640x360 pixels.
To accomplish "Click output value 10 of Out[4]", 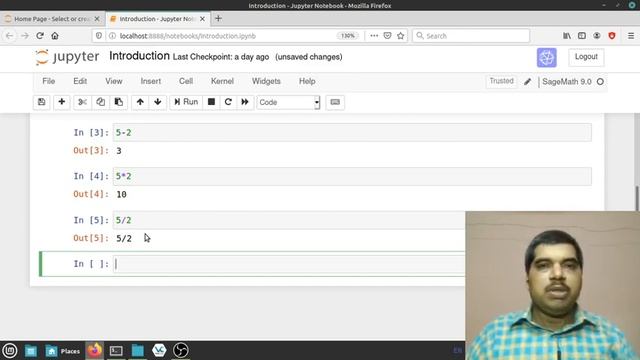I will click(121, 194).
